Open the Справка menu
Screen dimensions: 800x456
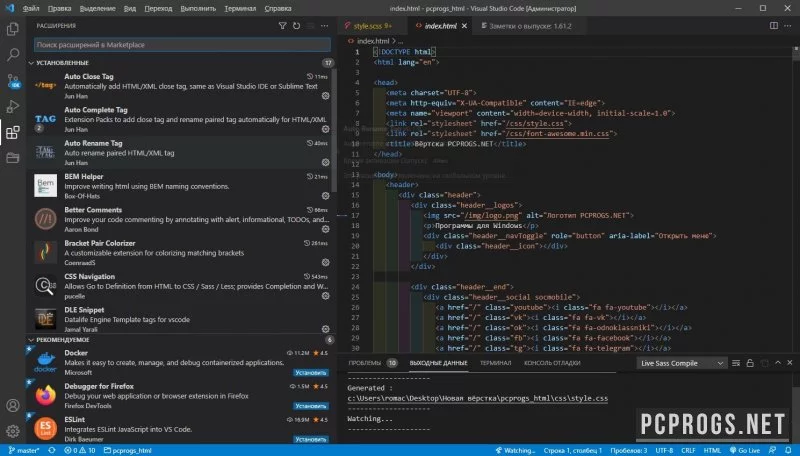pos(278,9)
